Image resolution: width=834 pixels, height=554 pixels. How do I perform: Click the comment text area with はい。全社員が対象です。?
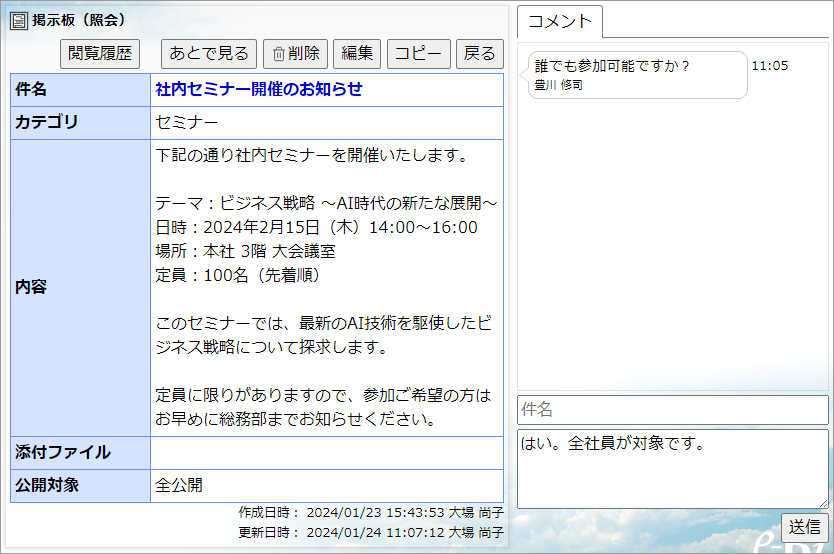tap(673, 469)
